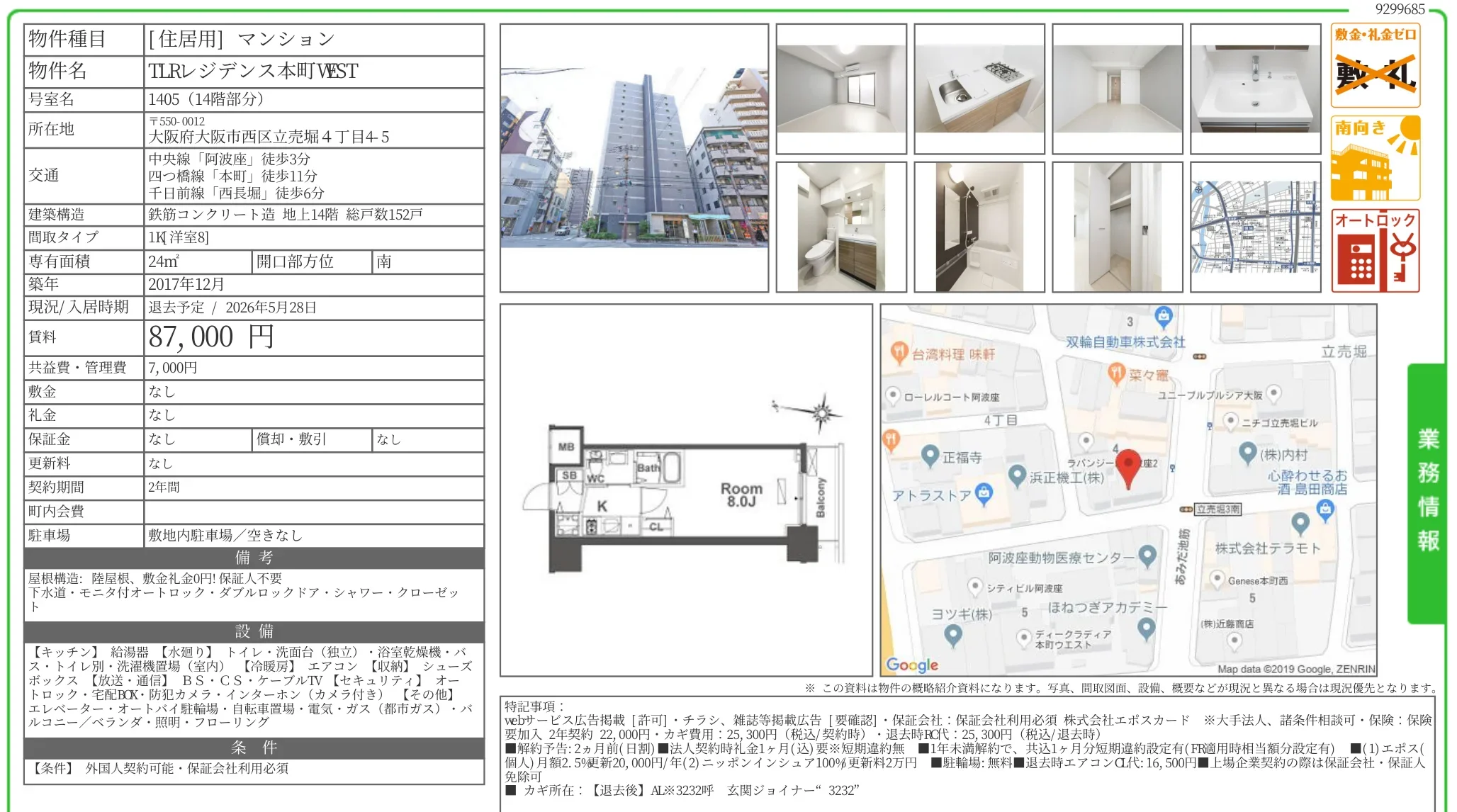Click the Google logo on the map
This screenshot has width=1457, height=812.
point(911,665)
